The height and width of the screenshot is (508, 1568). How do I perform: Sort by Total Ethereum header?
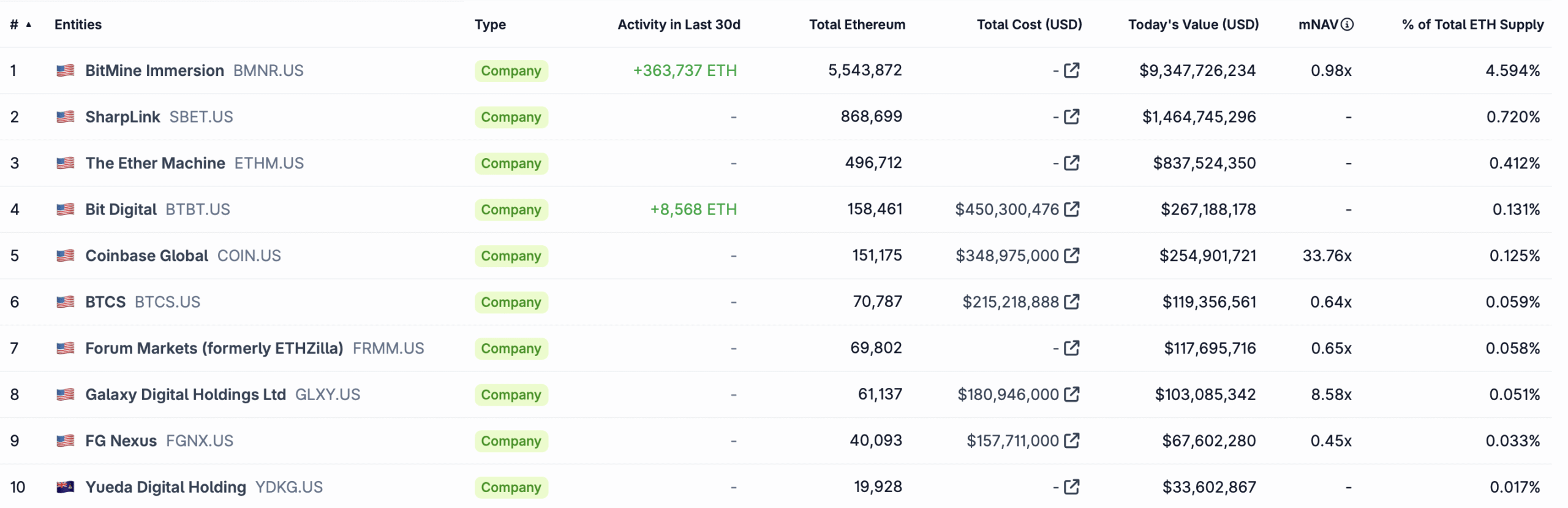(x=857, y=25)
